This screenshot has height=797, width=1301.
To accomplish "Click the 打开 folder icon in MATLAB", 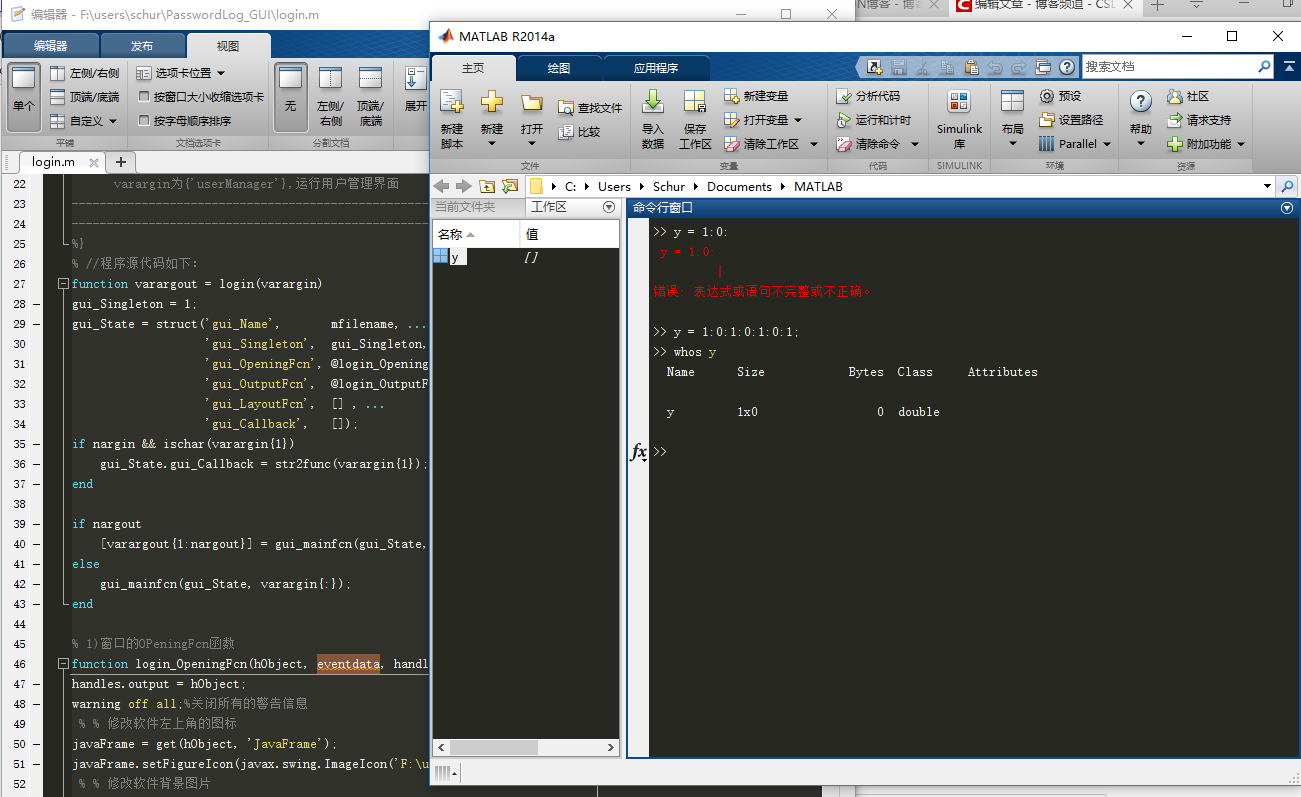I will click(x=532, y=104).
